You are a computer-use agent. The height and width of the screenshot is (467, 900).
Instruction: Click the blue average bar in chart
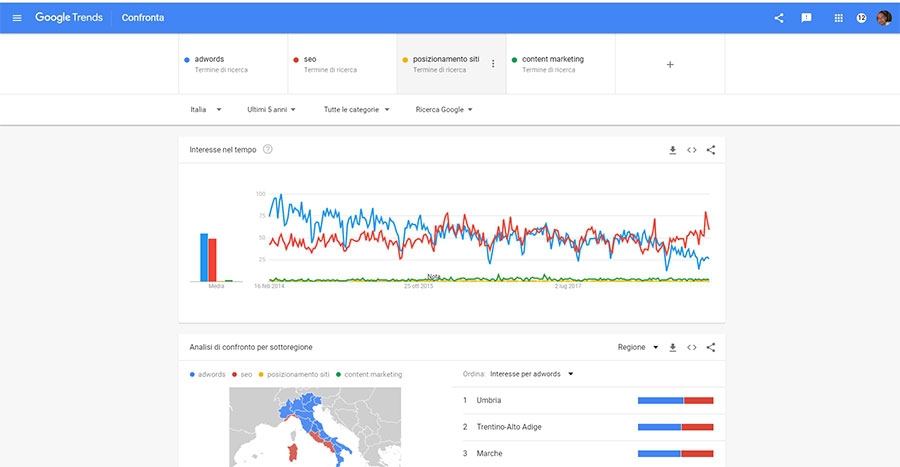click(x=204, y=258)
